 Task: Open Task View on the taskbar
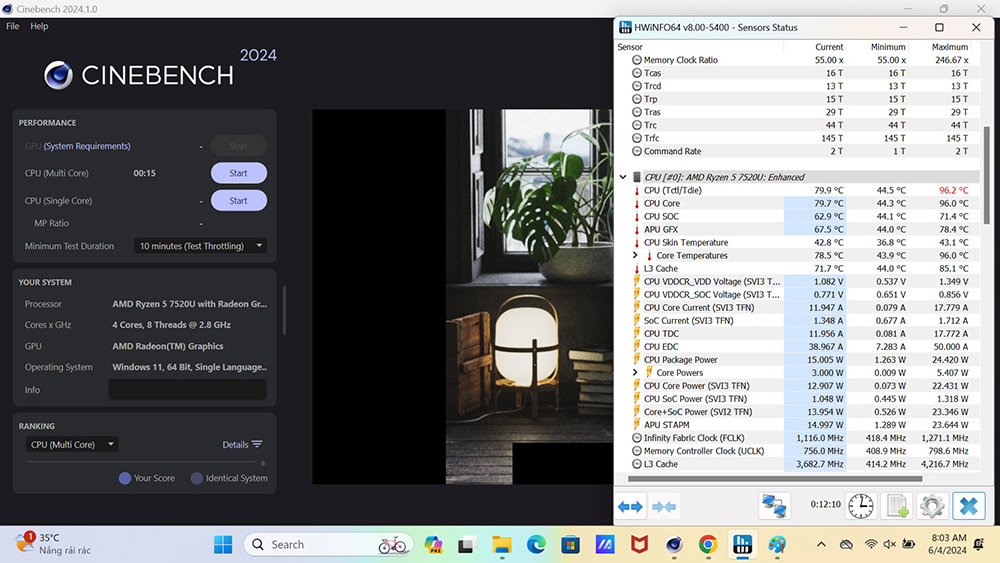pos(466,545)
